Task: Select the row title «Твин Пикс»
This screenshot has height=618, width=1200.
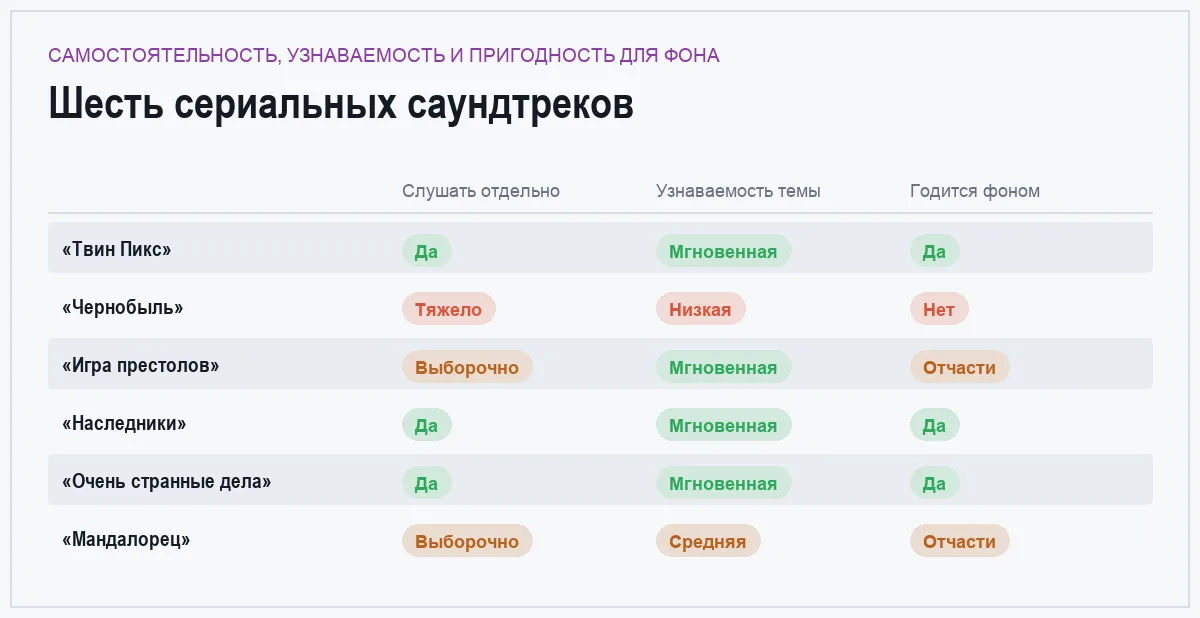Action: click(116, 249)
